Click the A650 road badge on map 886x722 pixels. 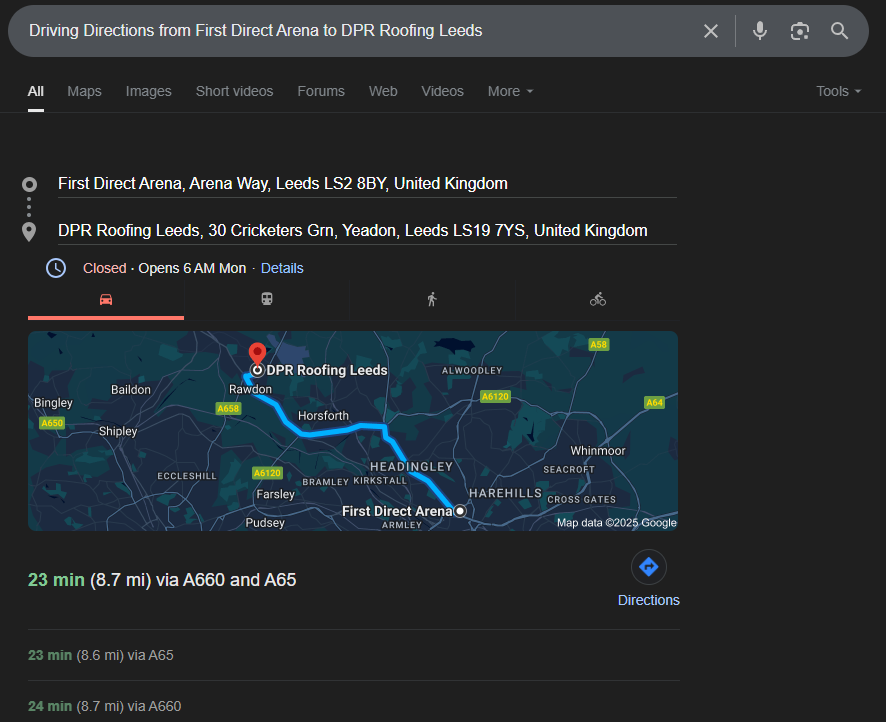(x=52, y=423)
